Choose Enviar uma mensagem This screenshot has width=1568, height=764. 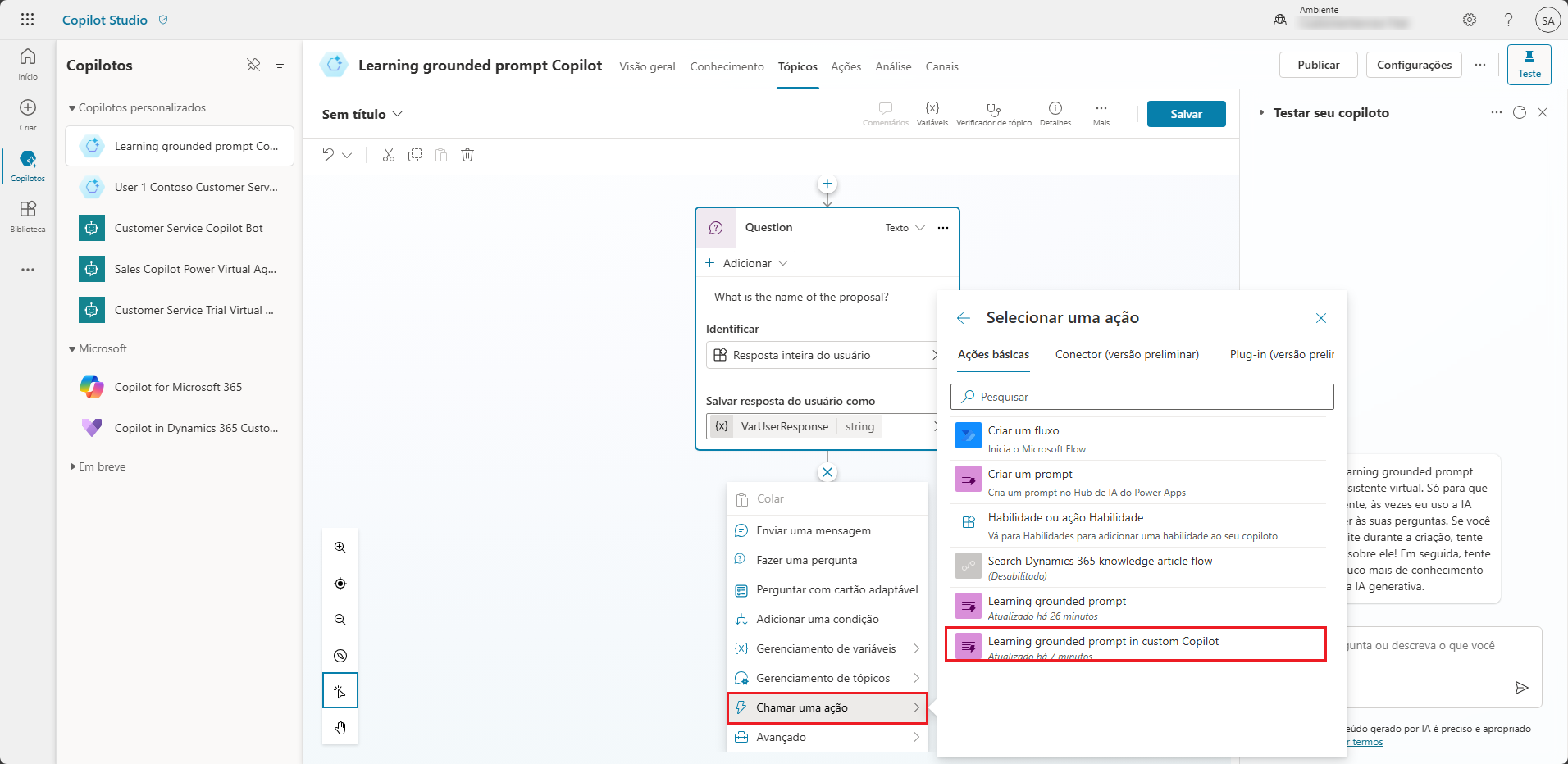tap(827, 530)
